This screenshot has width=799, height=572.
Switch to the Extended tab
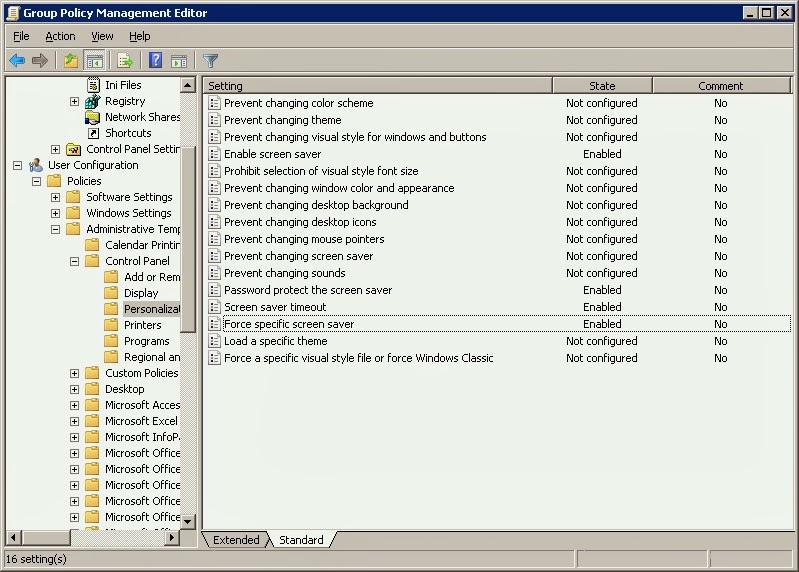(x=236, y=540)
